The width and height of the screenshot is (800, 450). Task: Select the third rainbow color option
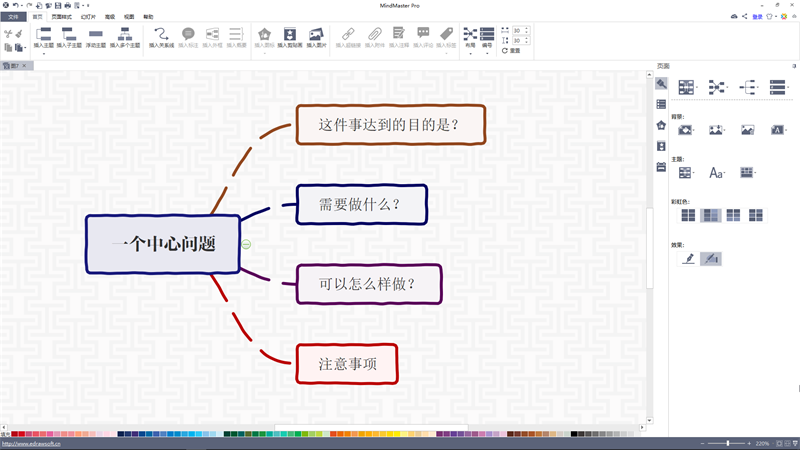click(733, 215)
